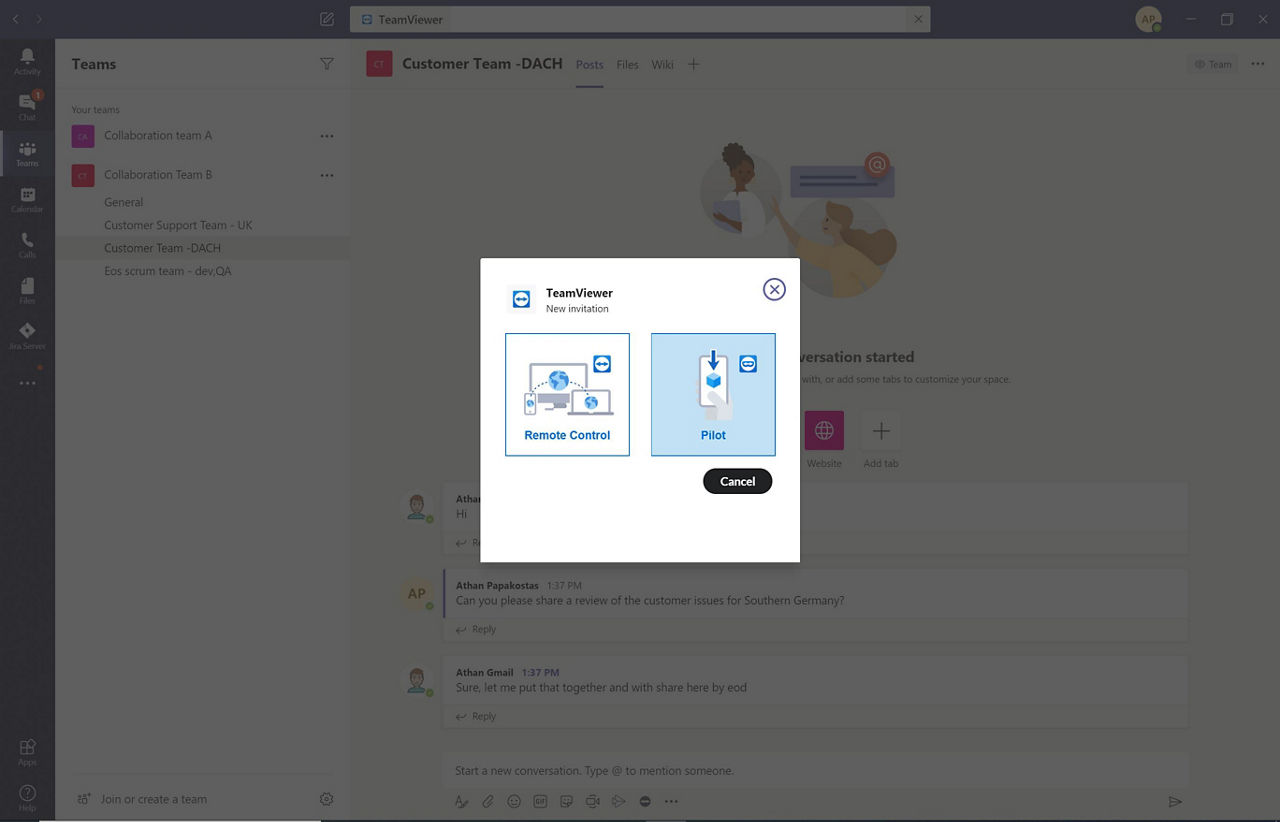Go back with the left arrow

coord(15,19)
